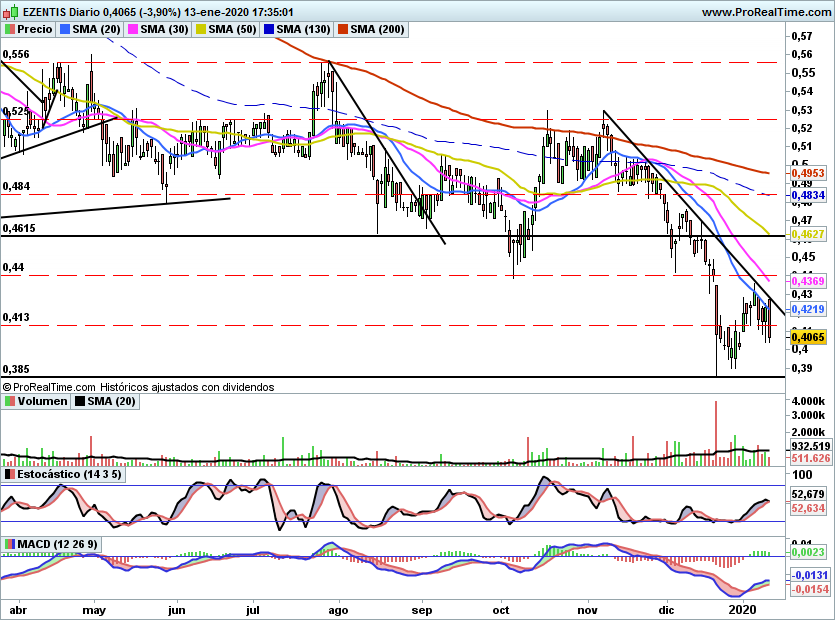
Task: Click the Estocástico indicator icon
Action: [10, 474]
